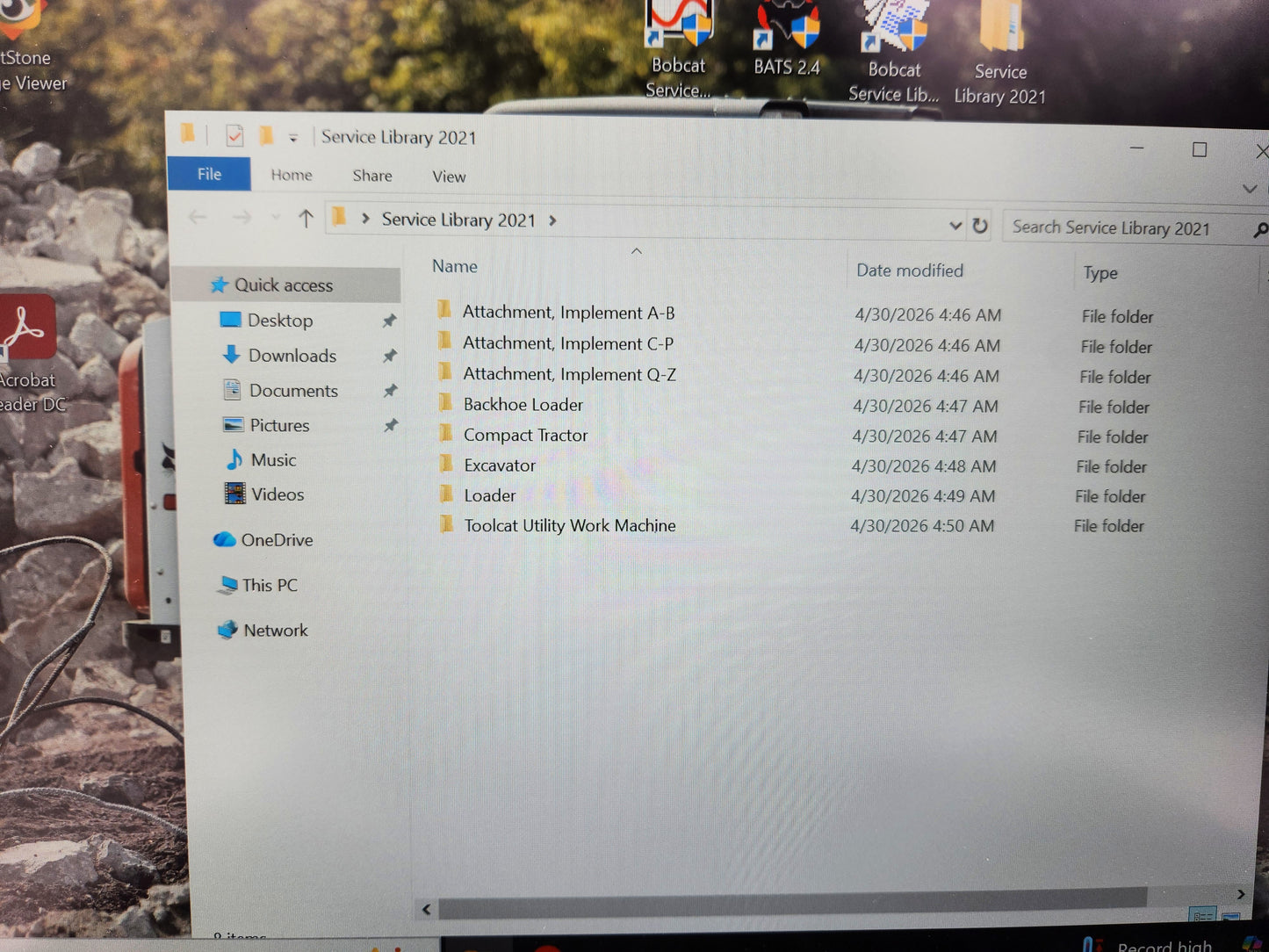This screenshot has height=952, width=1269.
Task: Click the horizontal scrollbar right arrow
Action: tap(1240, 894)
